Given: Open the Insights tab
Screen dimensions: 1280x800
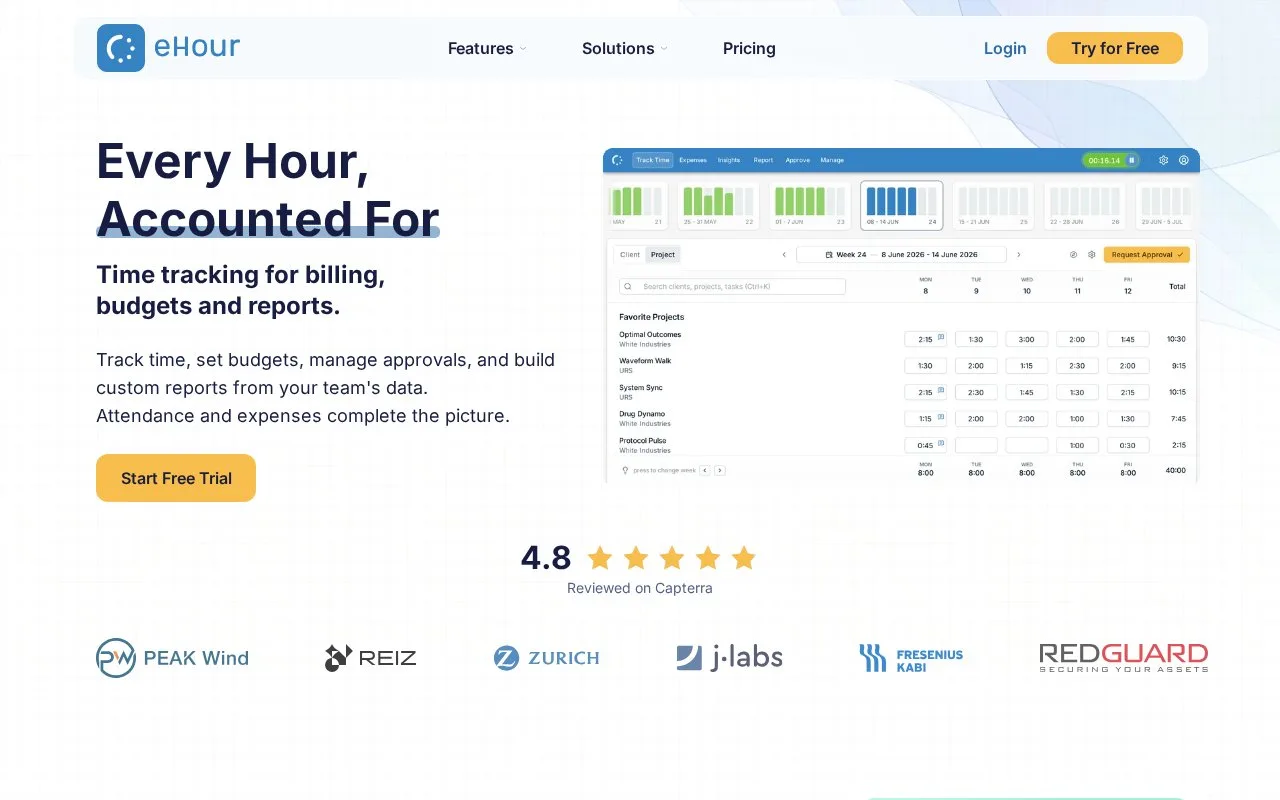Looking at the screenshot, I should click(729, 160).
